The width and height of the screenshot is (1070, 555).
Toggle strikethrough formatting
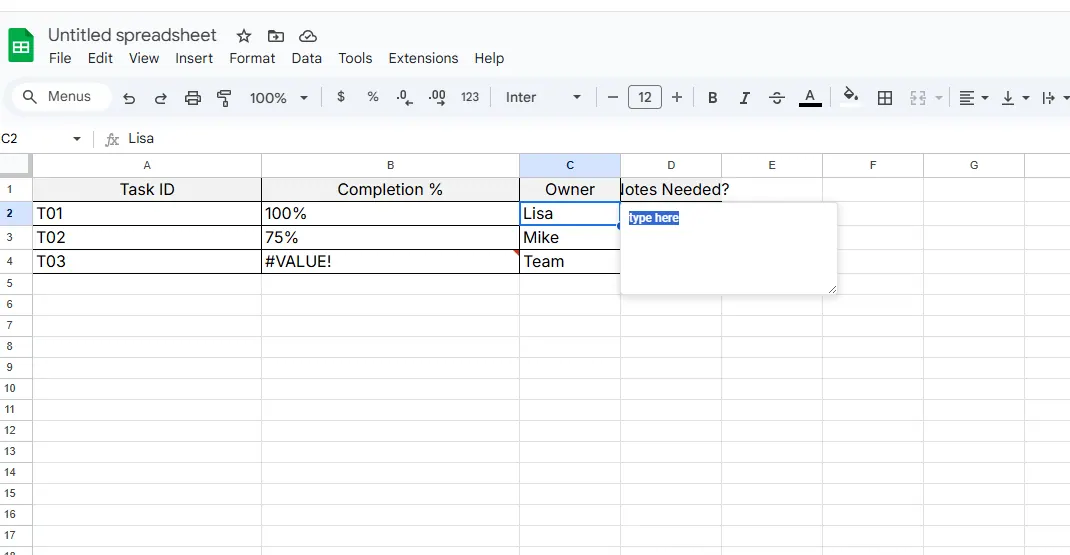(777, 98)
